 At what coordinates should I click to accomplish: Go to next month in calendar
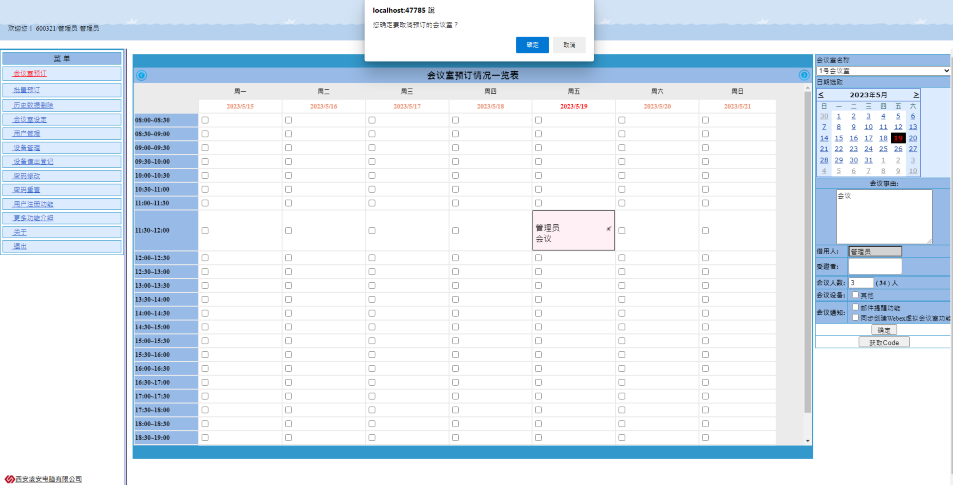(x=916, y=94)
